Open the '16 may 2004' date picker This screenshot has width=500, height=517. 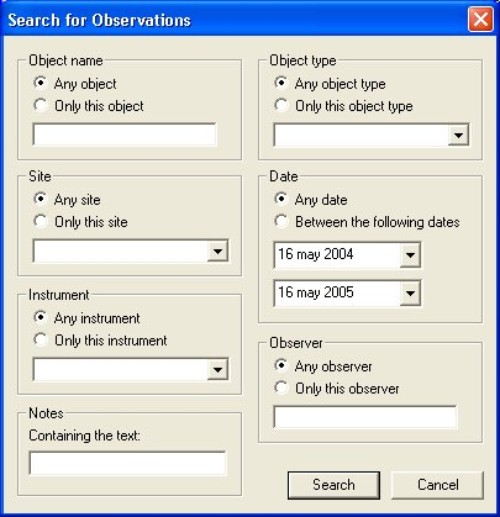click(x=410, y=255)
